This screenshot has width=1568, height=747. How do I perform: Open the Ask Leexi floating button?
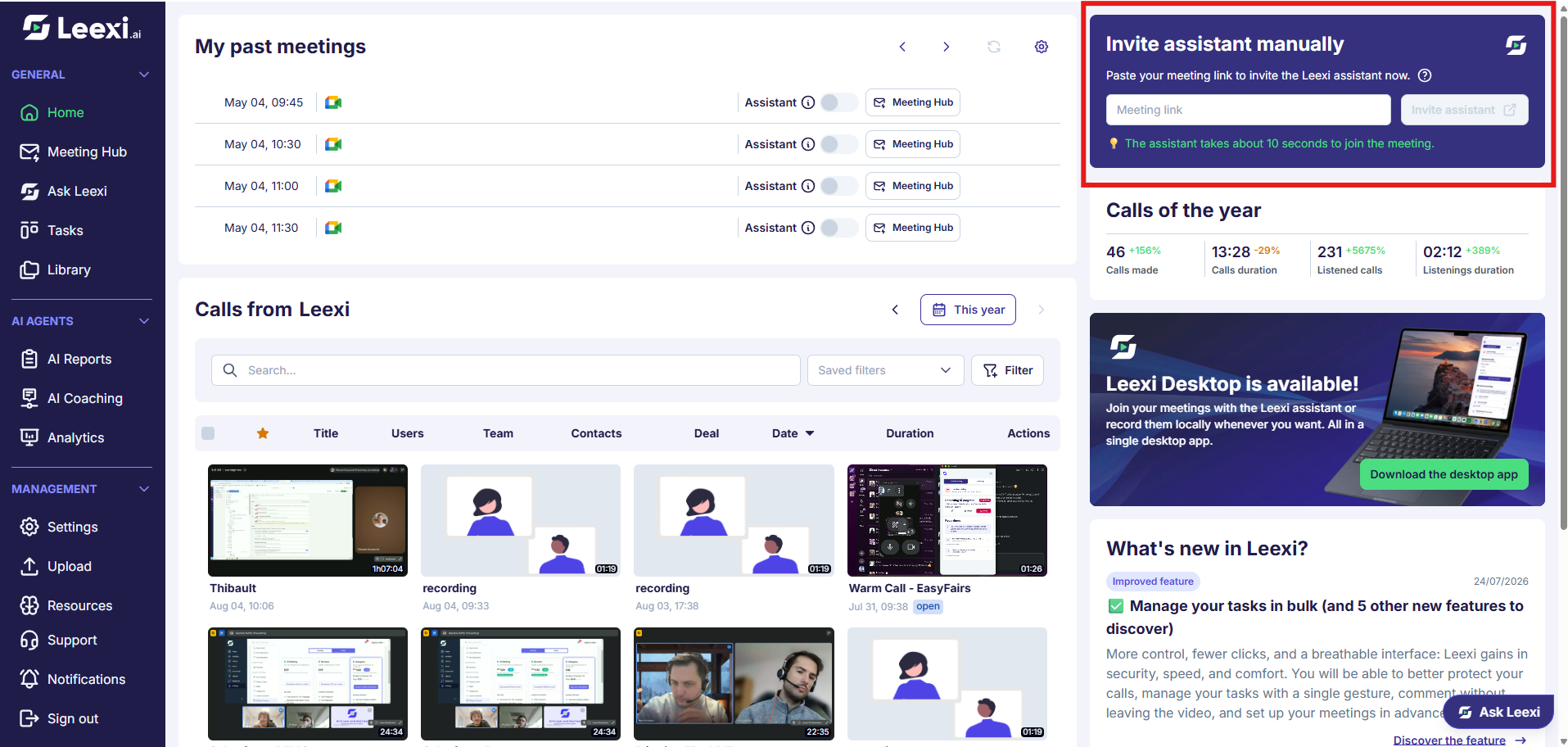pyautogui.click(x=1498, y=713)
